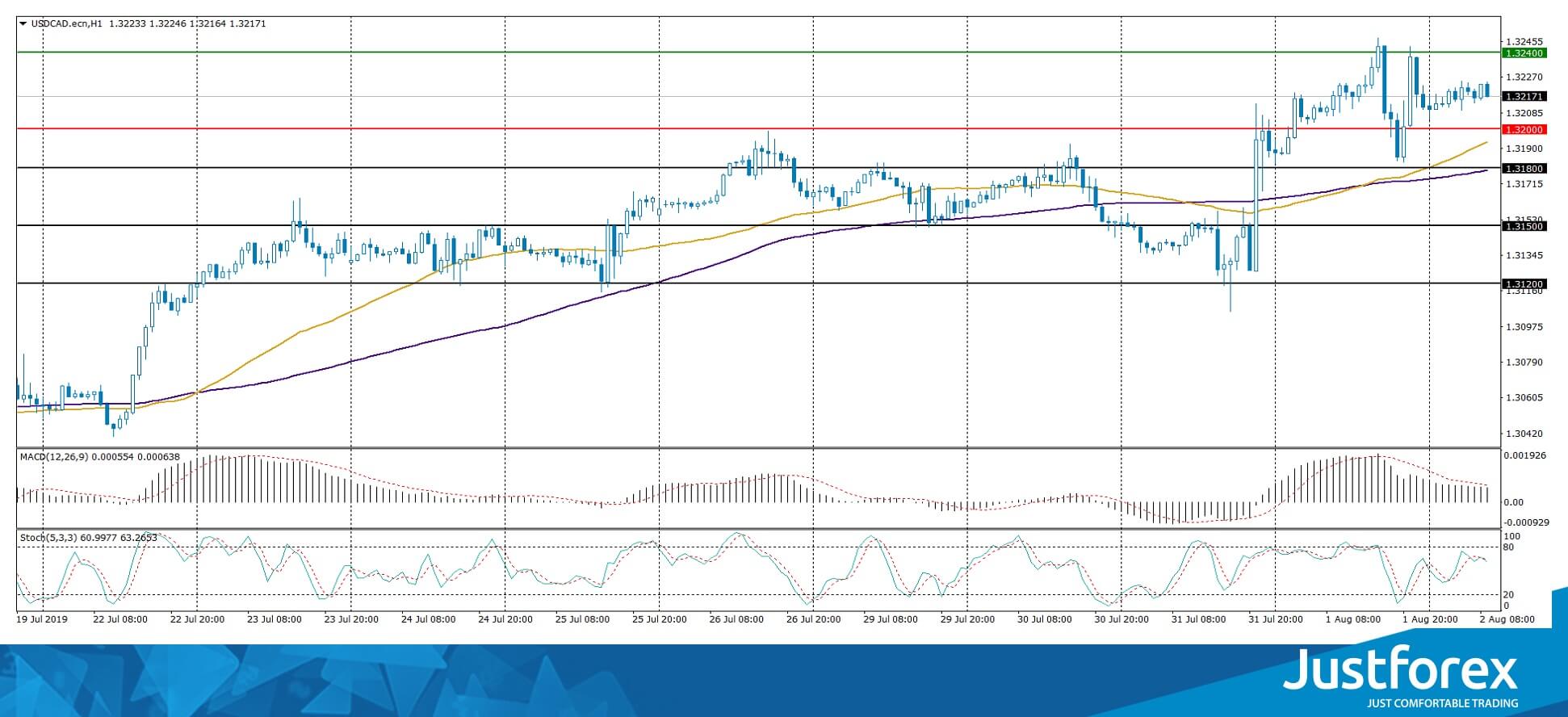
Task: Click the 23 Jul 08:00 time label
Action: coord(275,619)
